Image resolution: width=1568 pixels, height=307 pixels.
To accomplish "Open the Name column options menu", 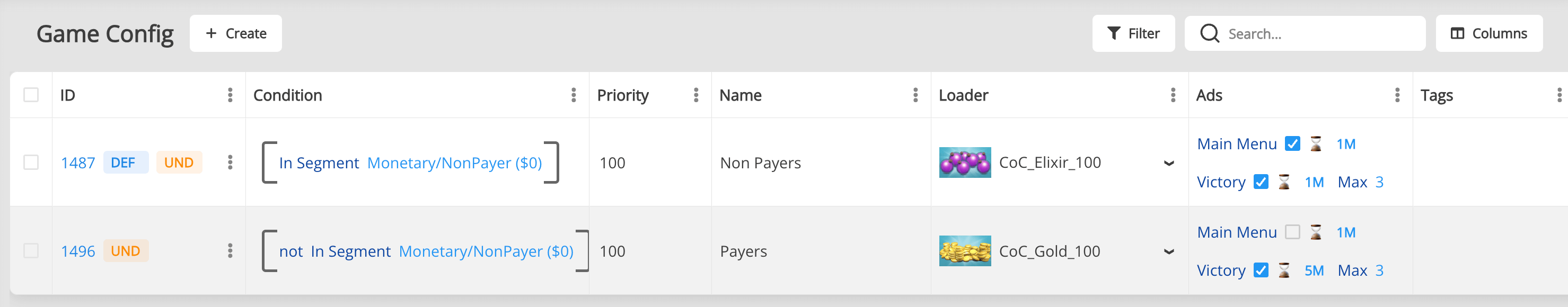I will 915,95.
